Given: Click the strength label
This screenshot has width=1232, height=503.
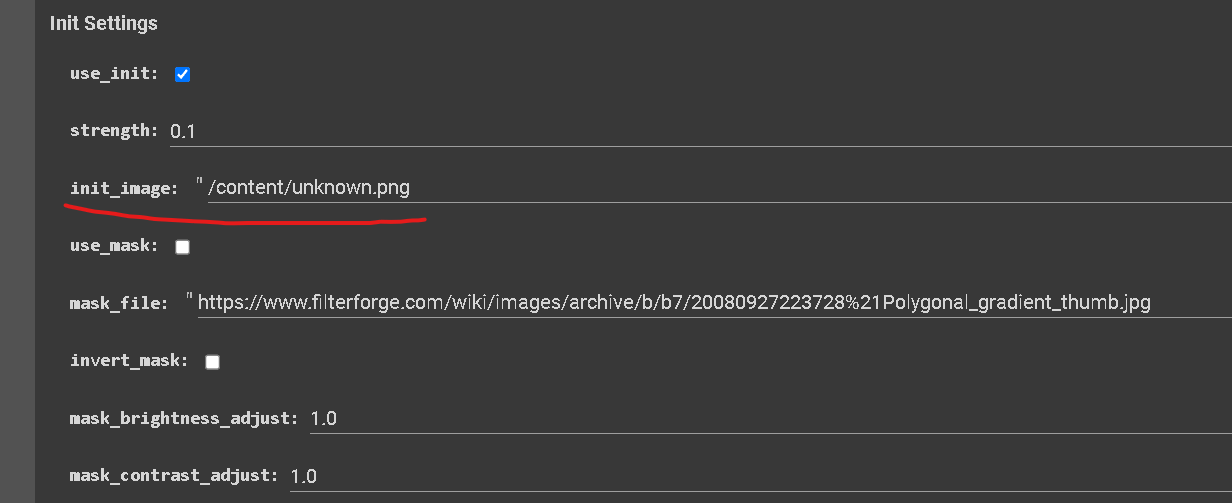Looking at the screenshot, I should pos(114,131).
